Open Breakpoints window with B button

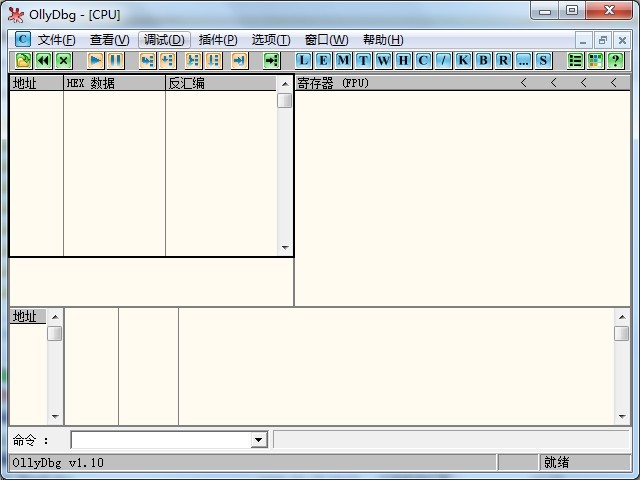[x=483, y=60]
